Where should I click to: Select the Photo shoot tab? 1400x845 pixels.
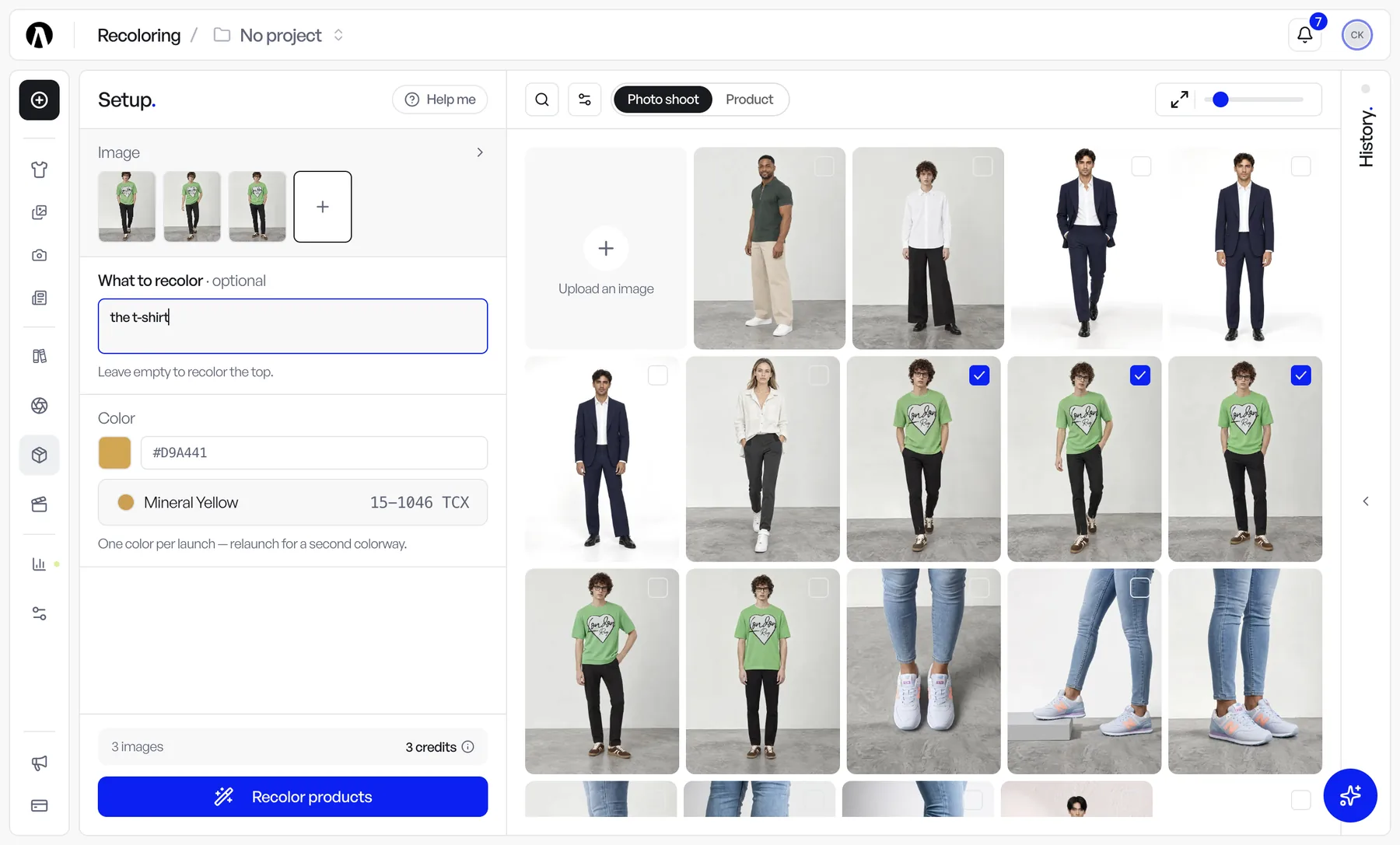point(663,100)
